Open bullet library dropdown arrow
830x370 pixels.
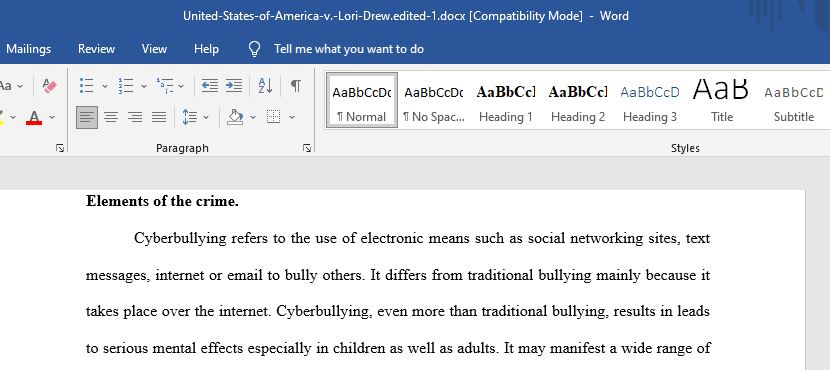[x=105, y=86]
